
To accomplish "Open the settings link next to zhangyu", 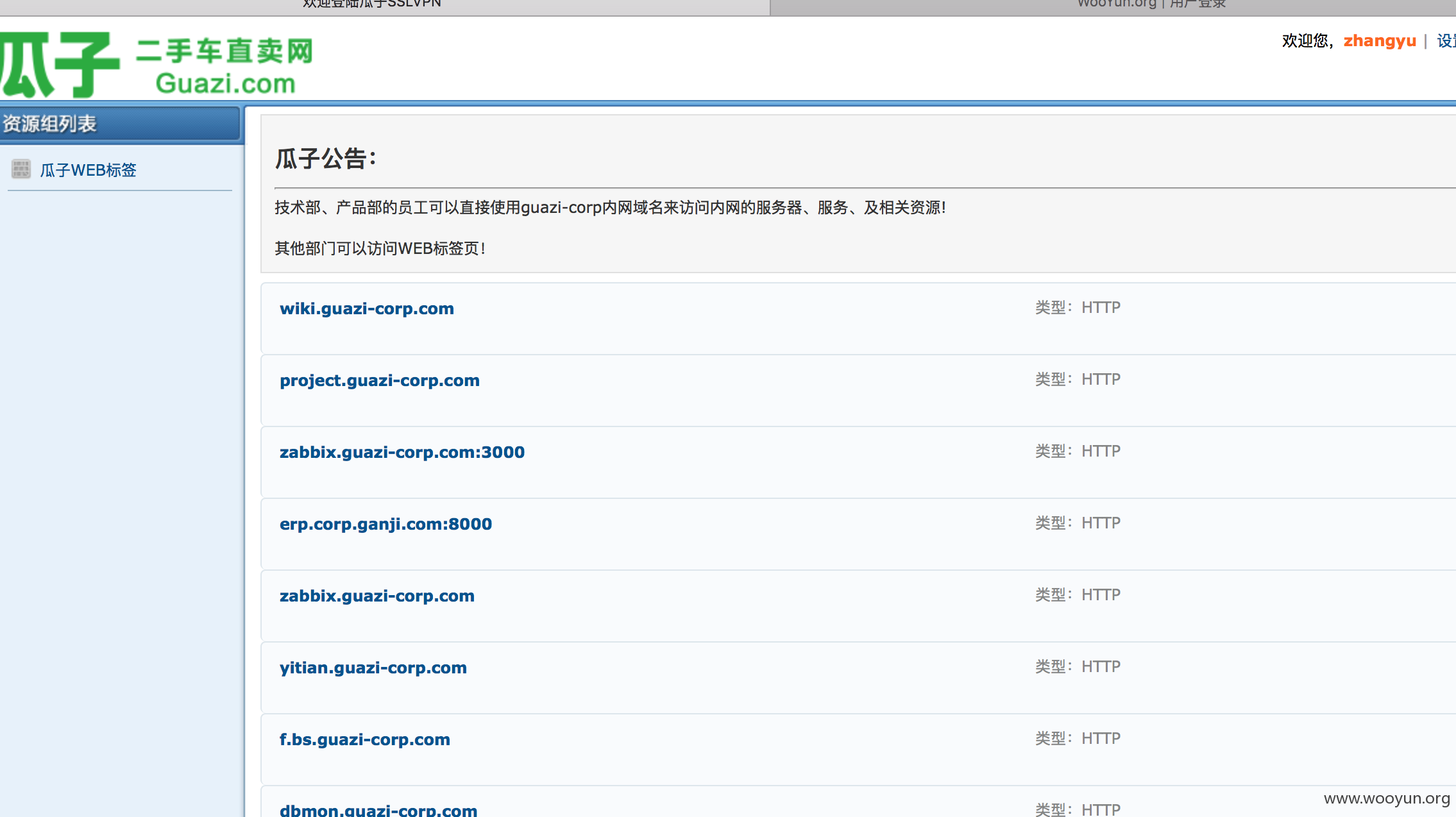I will [x=1446, y=40].
